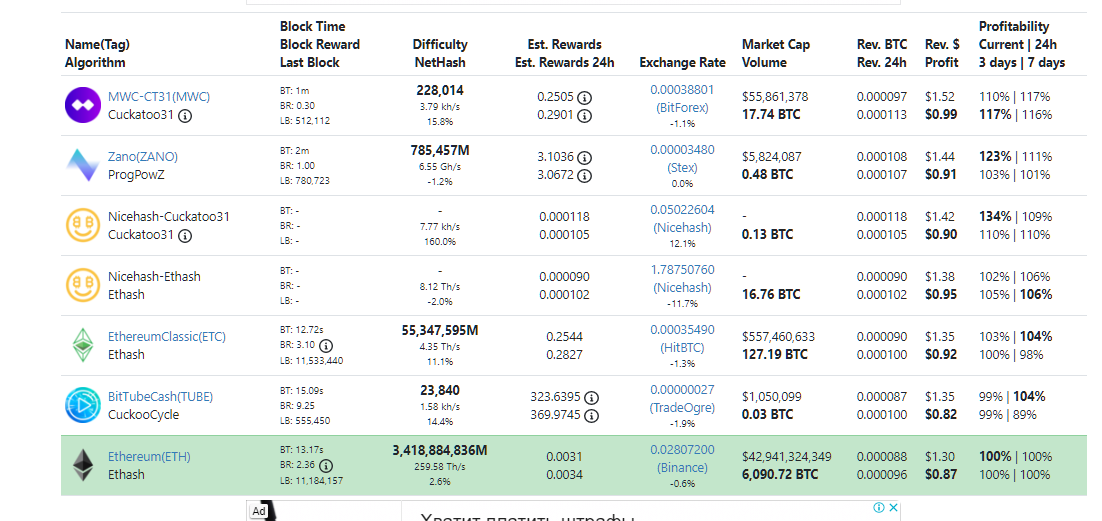Open ETC exchange rate 0.00035490 link
Screen dimensions: 1102x521
point(682,329)
